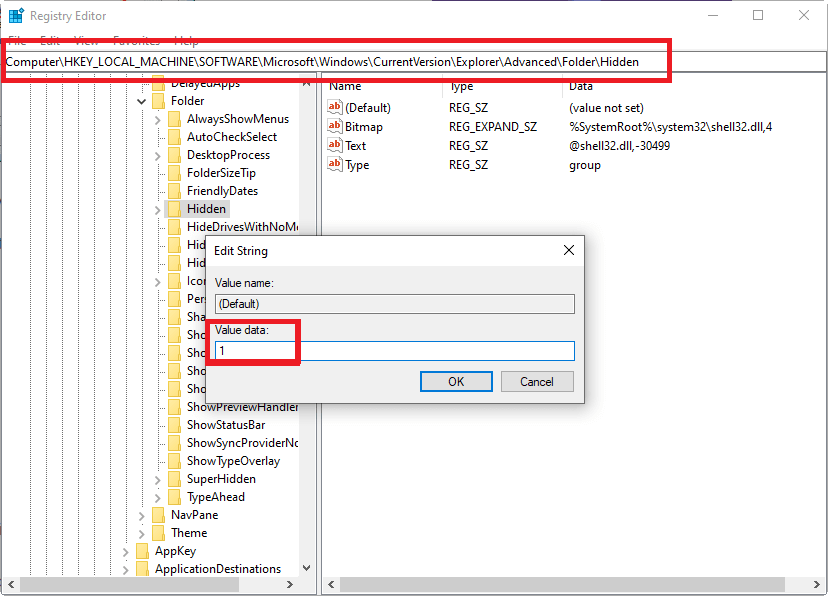This screenshot has width=828, height=596.
Task: Click the ShowTypeOverlay folder icon
Action: (x=174, y=461)
